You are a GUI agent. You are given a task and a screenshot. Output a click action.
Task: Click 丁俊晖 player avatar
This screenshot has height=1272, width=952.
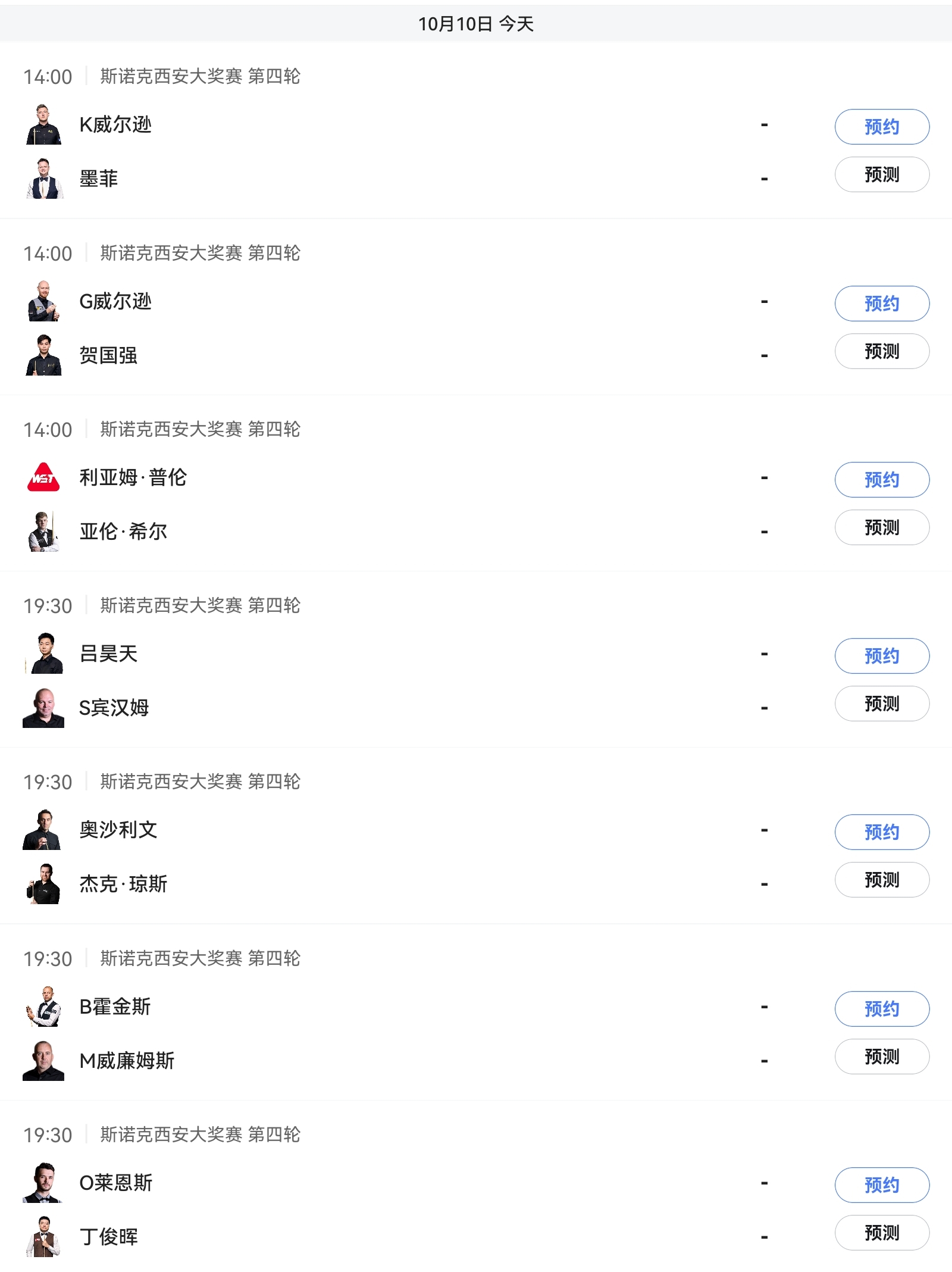click(43, 1236)
